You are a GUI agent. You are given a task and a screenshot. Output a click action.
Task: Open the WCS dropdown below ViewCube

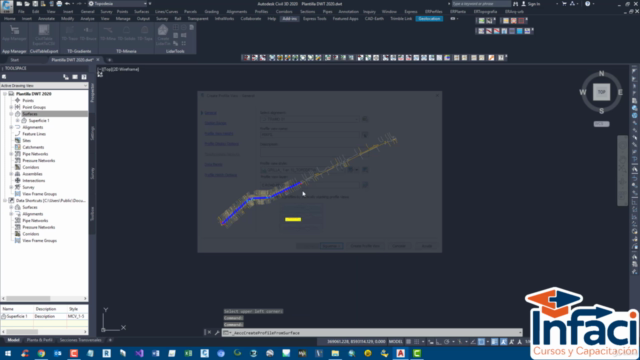tap(601, 124)
